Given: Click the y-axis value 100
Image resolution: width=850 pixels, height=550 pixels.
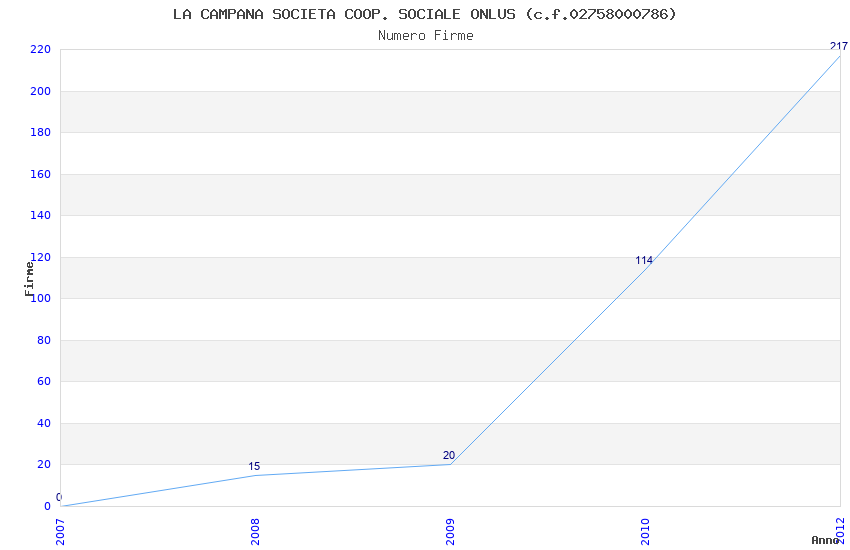Looking at the screenshot, I should click(x=41, y=299).
